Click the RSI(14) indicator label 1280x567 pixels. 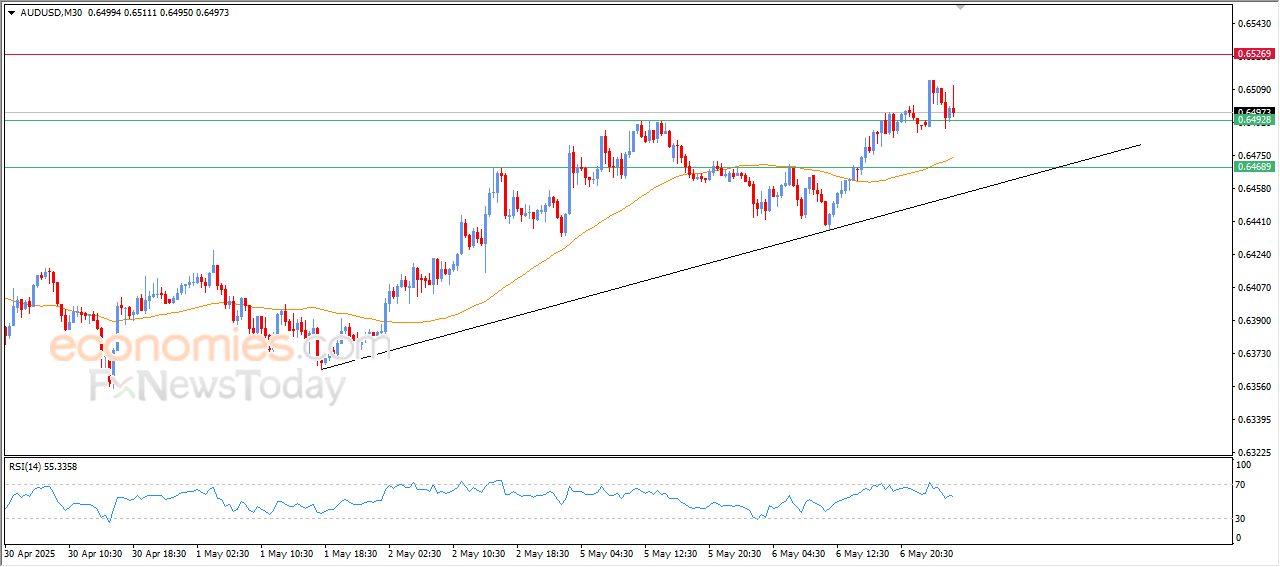click(x=57, y=466)
